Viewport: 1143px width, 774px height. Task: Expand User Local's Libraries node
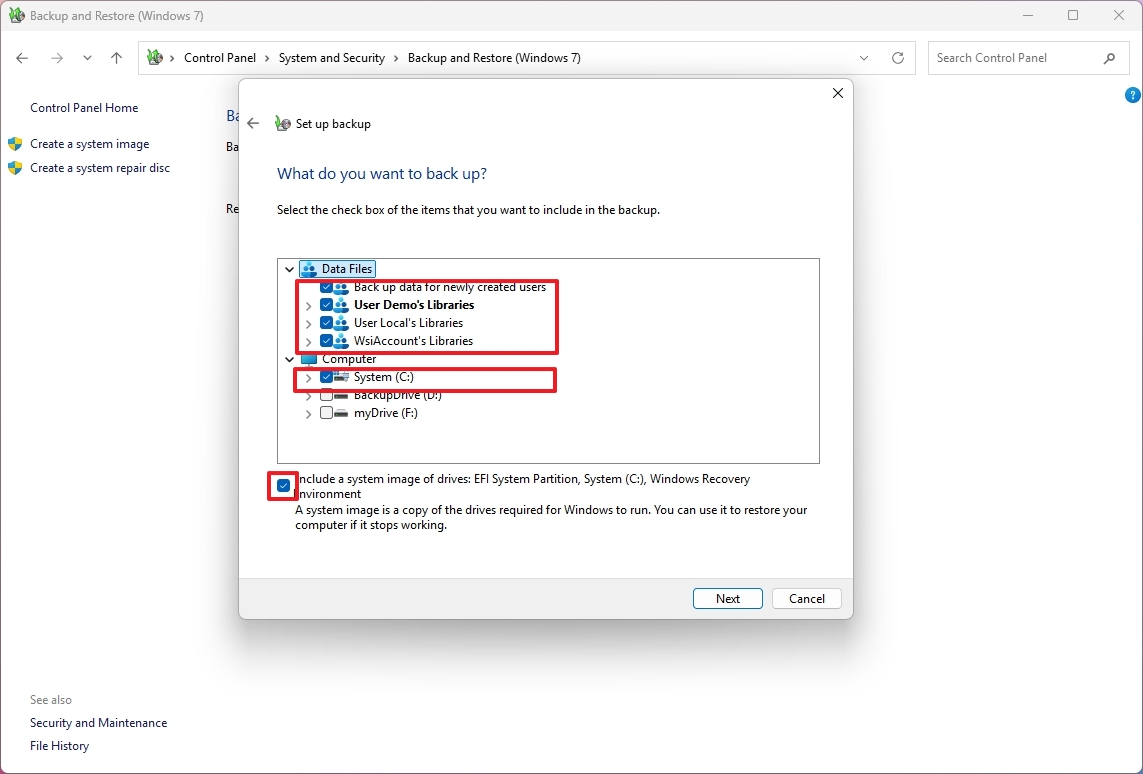point(308,324)
